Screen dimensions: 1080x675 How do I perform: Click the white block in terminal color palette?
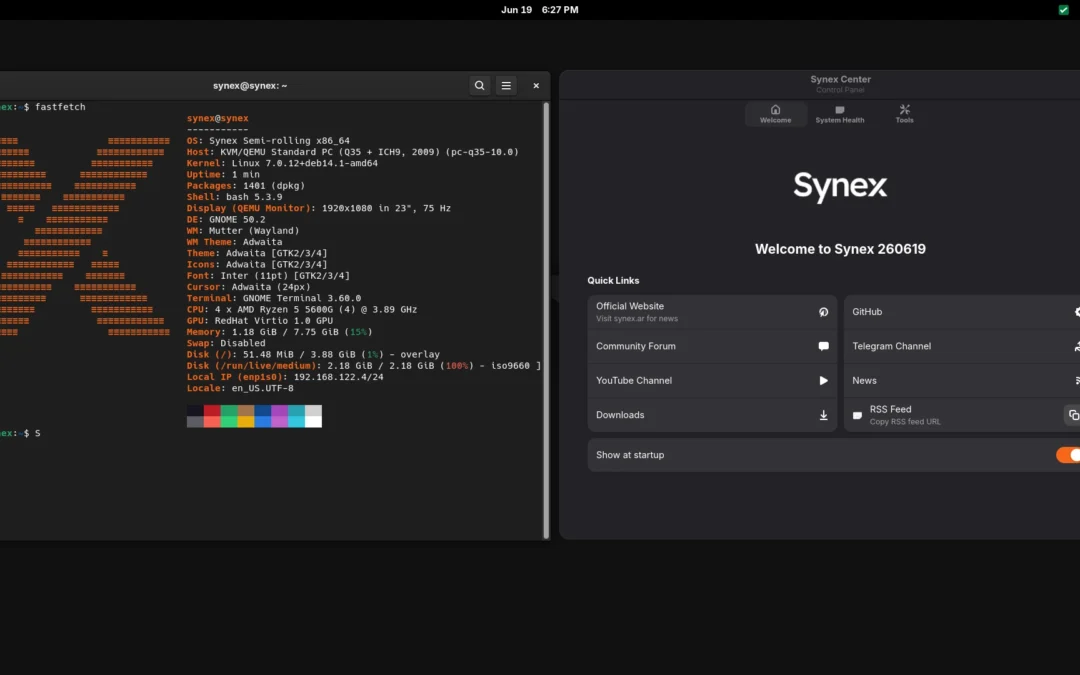(x=313, y=422)
